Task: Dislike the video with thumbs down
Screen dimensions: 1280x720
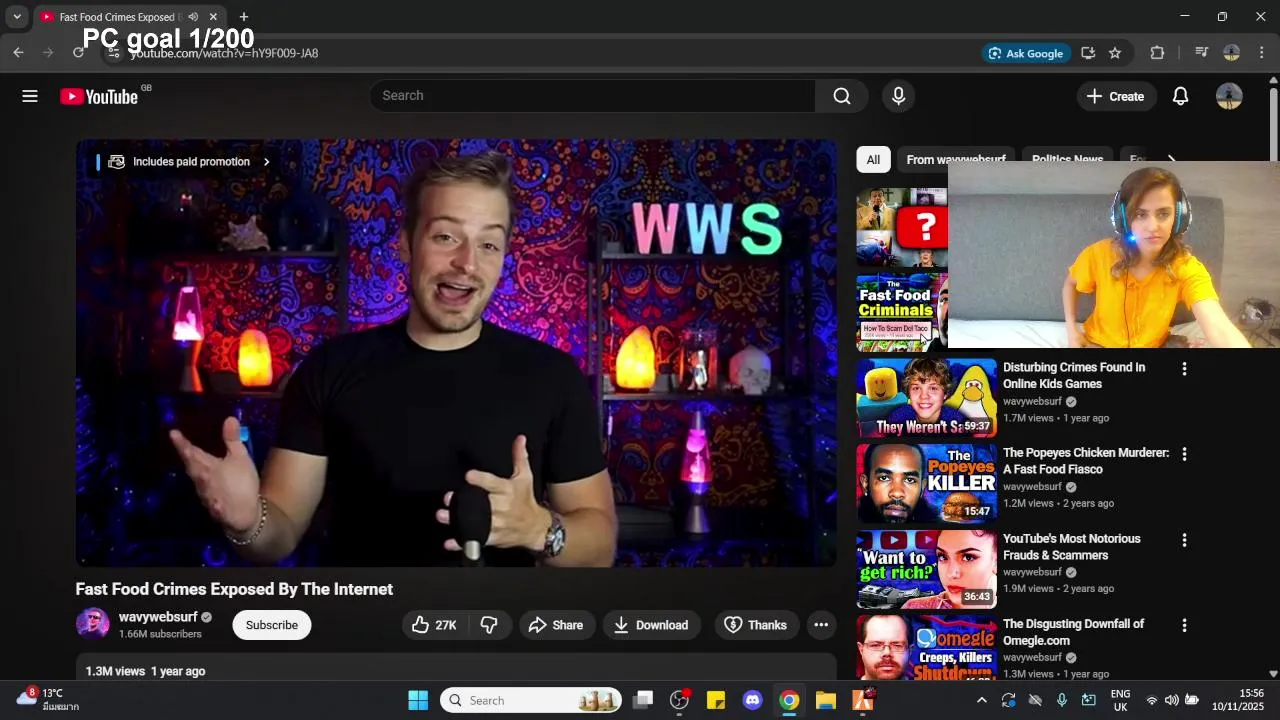Action: [x=489, y=625]
